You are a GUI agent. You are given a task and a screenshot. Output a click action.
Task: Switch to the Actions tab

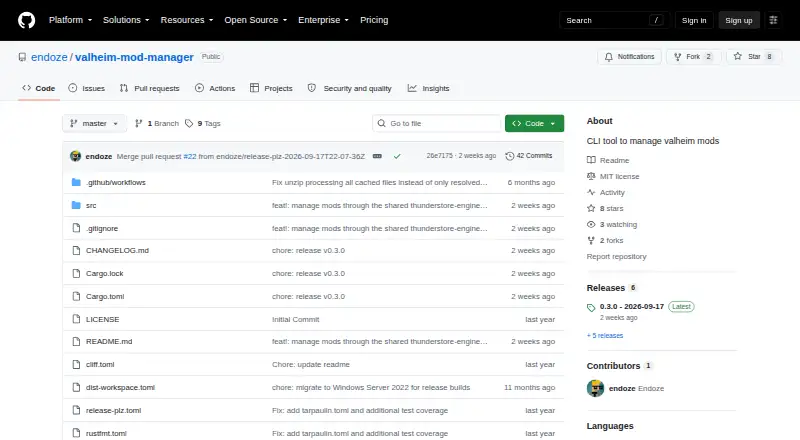215,88
